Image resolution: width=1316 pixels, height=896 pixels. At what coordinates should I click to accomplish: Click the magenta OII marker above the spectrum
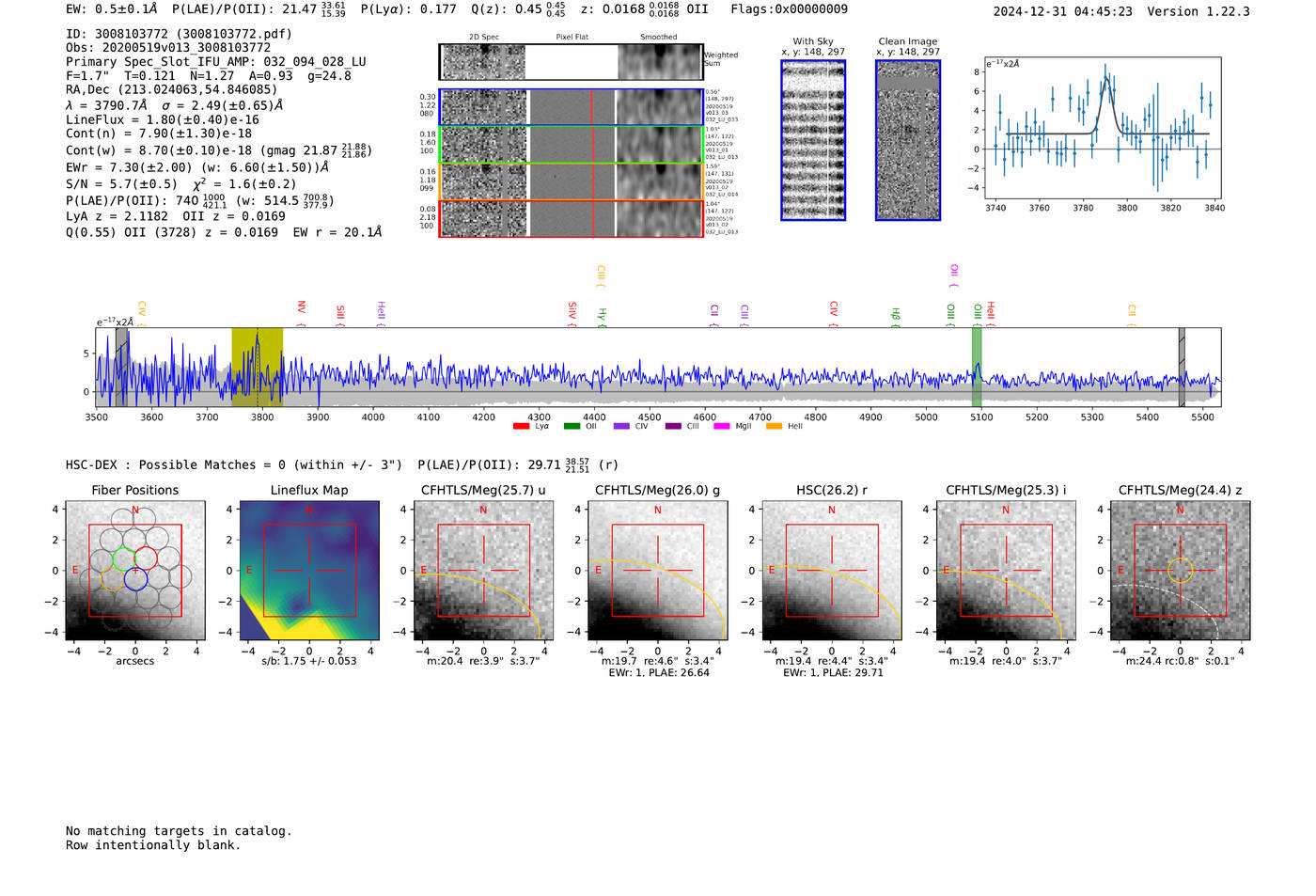click(954, 274)
